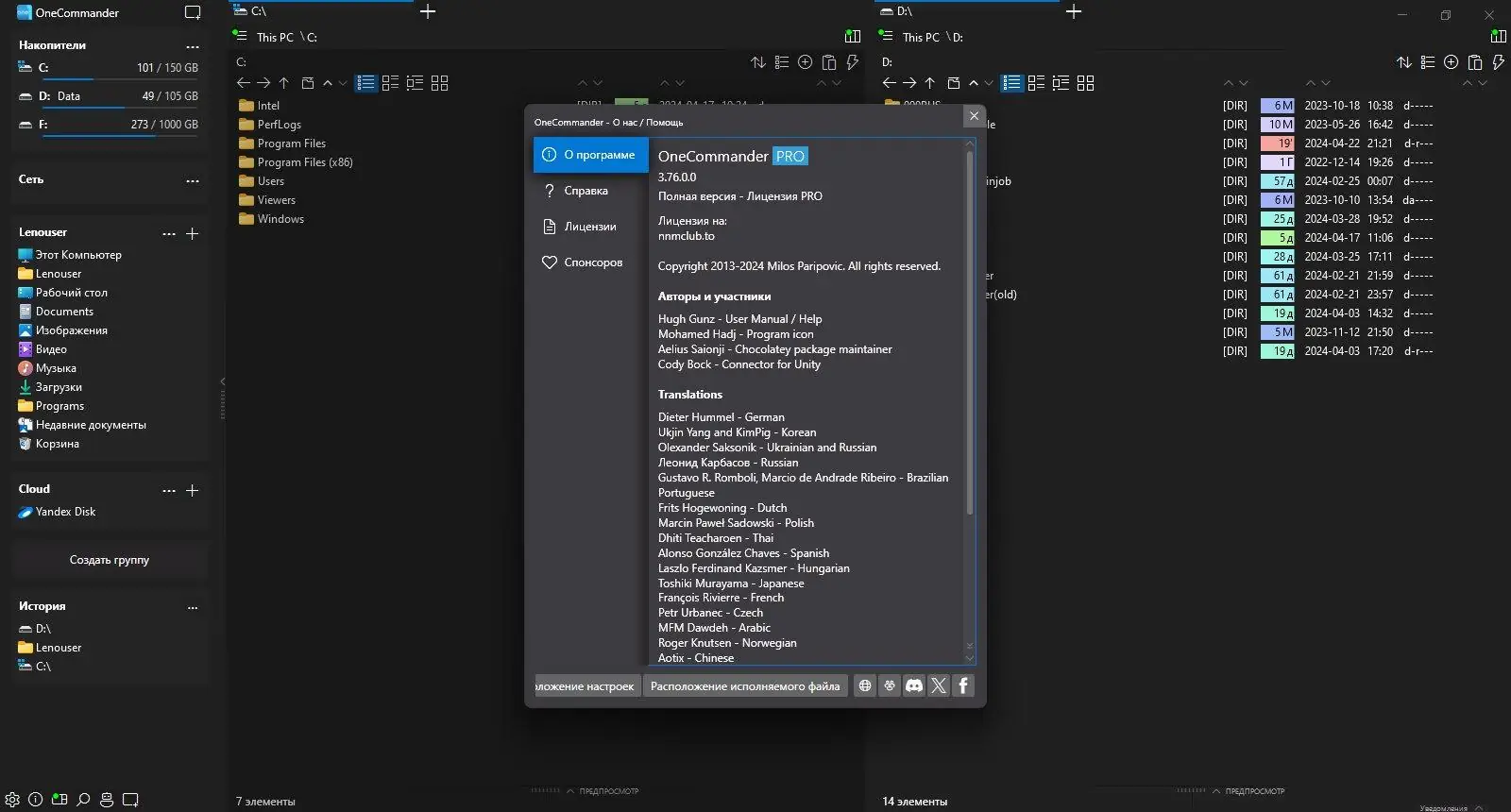The image size is (1511, 812).
Task: Click columns layout icon at D: pane right
Action: tap(1499, 37)
